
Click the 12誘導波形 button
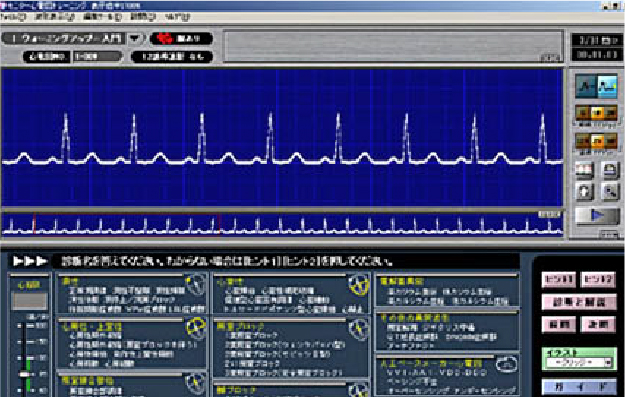point(172,57)
